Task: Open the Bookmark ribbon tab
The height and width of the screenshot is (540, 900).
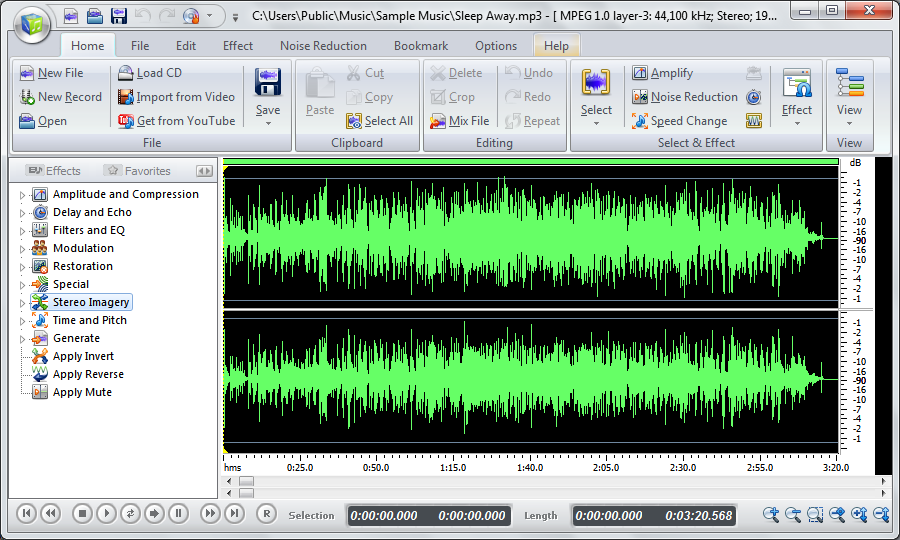Action: pos(421,46)
